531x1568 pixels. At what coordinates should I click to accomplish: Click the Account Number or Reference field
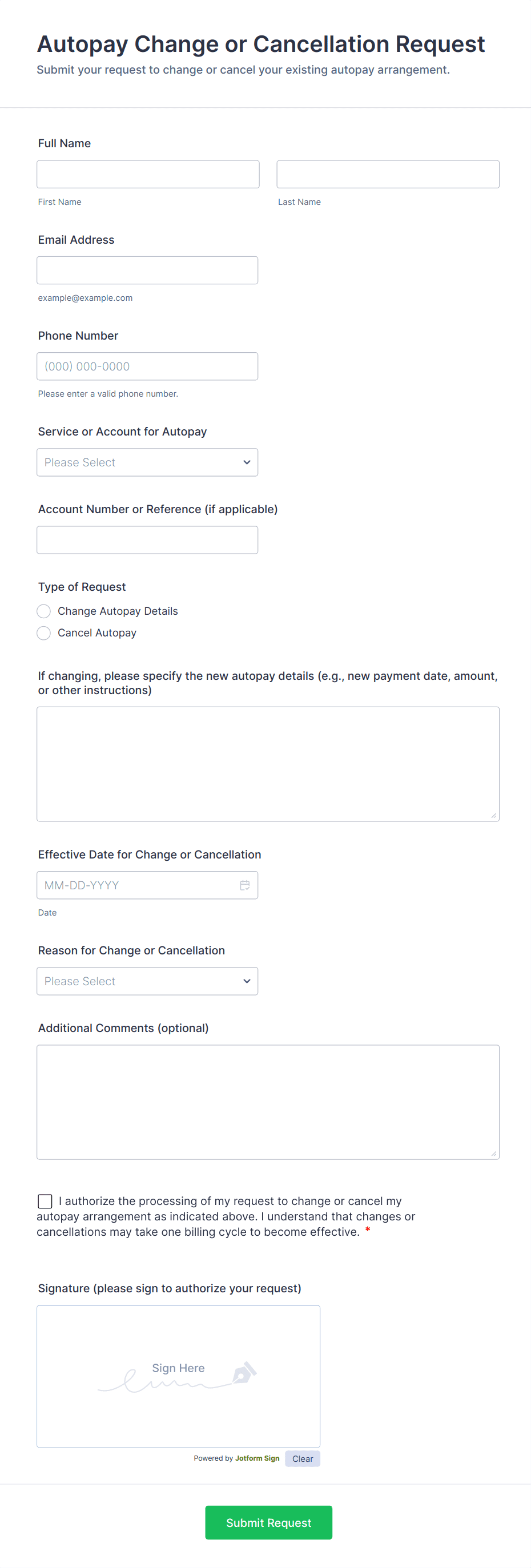[147, 540]
